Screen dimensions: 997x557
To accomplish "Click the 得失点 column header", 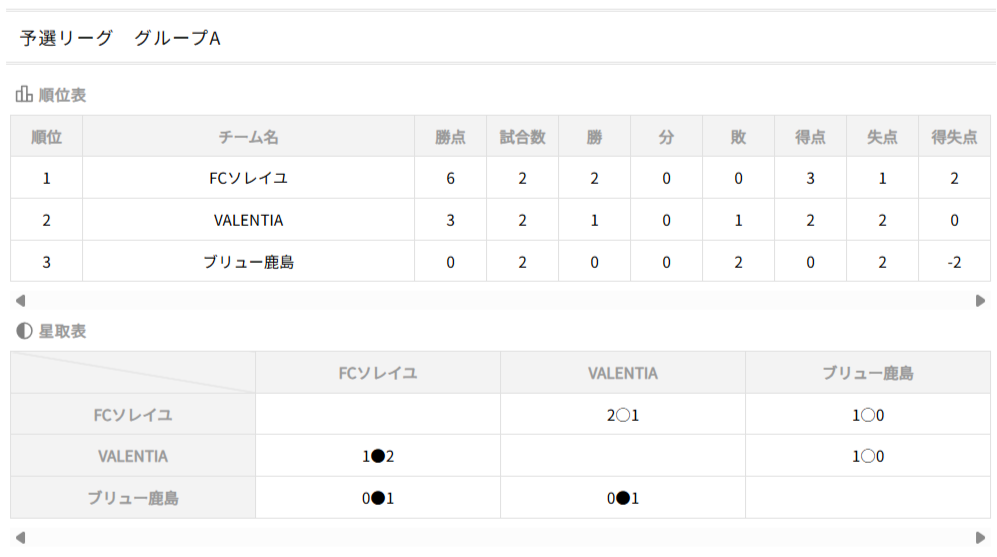I will click(x=954, y=137).
